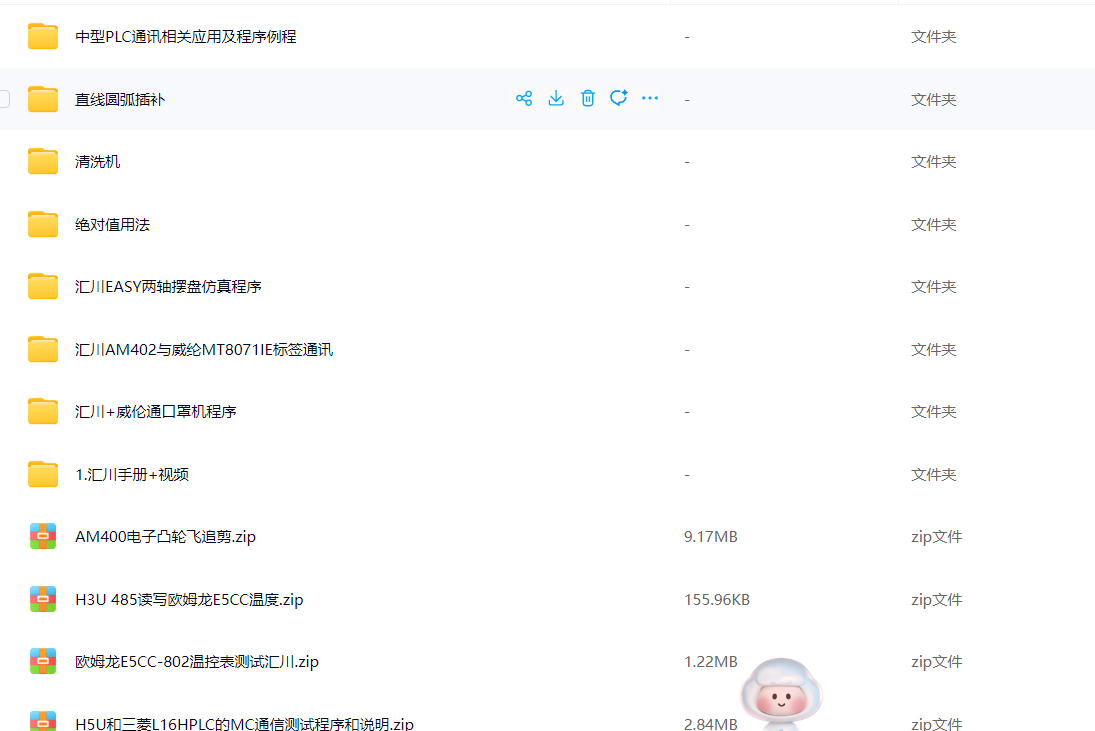Click the share icon for 直线圆弧插补
Screen dimensions: 1095x731
523,98
